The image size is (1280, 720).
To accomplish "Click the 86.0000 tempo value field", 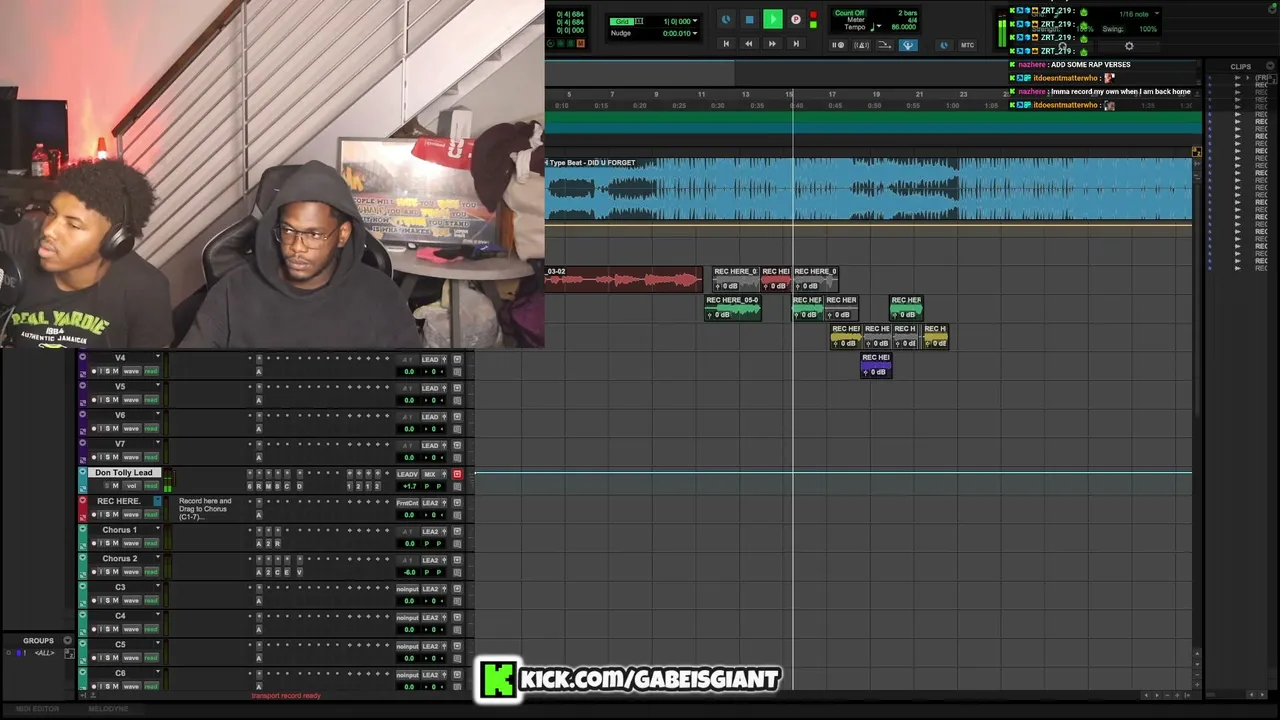I will pos(903,27).
